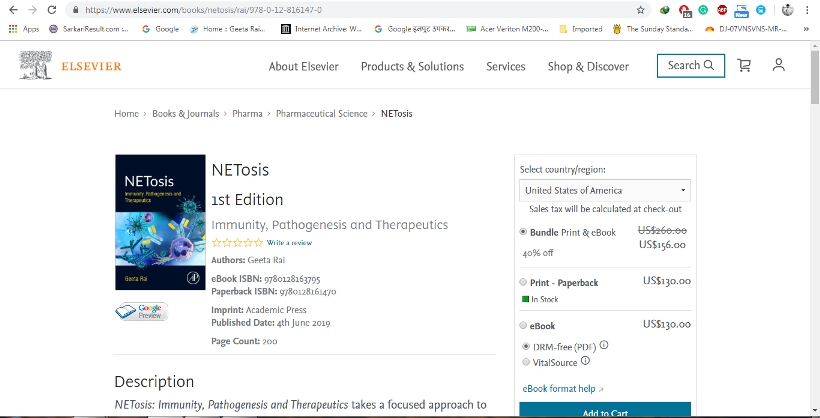Open eBook format help link

pos(563,389)
